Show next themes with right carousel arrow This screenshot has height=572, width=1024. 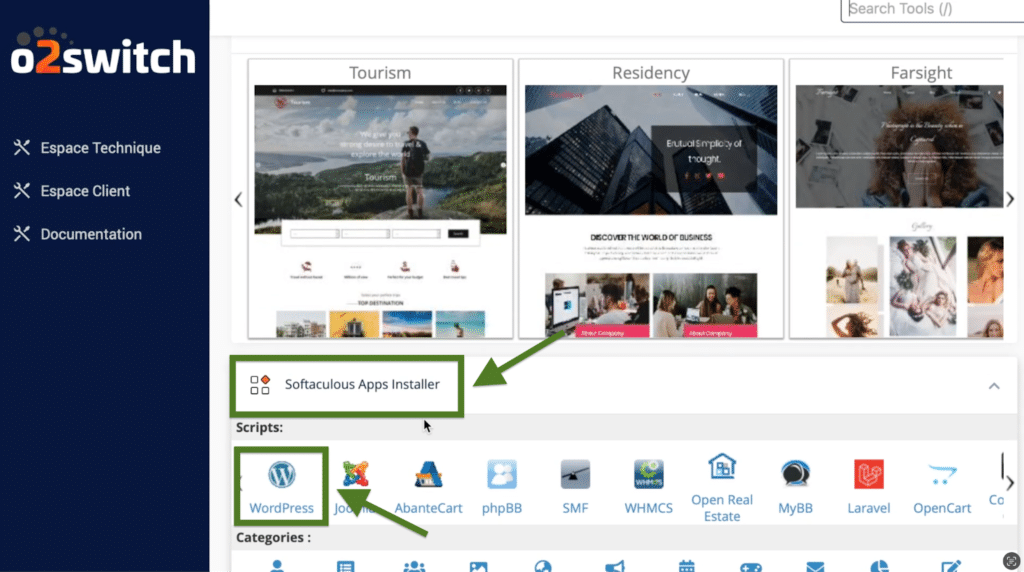pos(1010,199)
